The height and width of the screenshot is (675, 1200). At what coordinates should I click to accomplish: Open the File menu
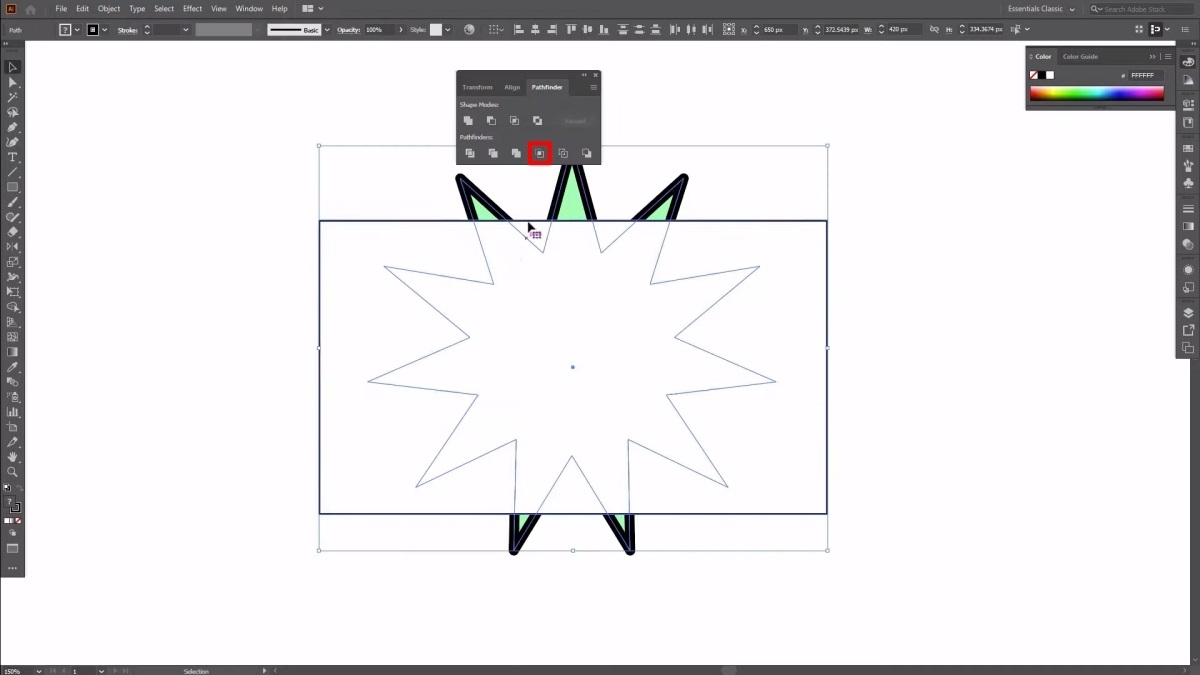61,9
